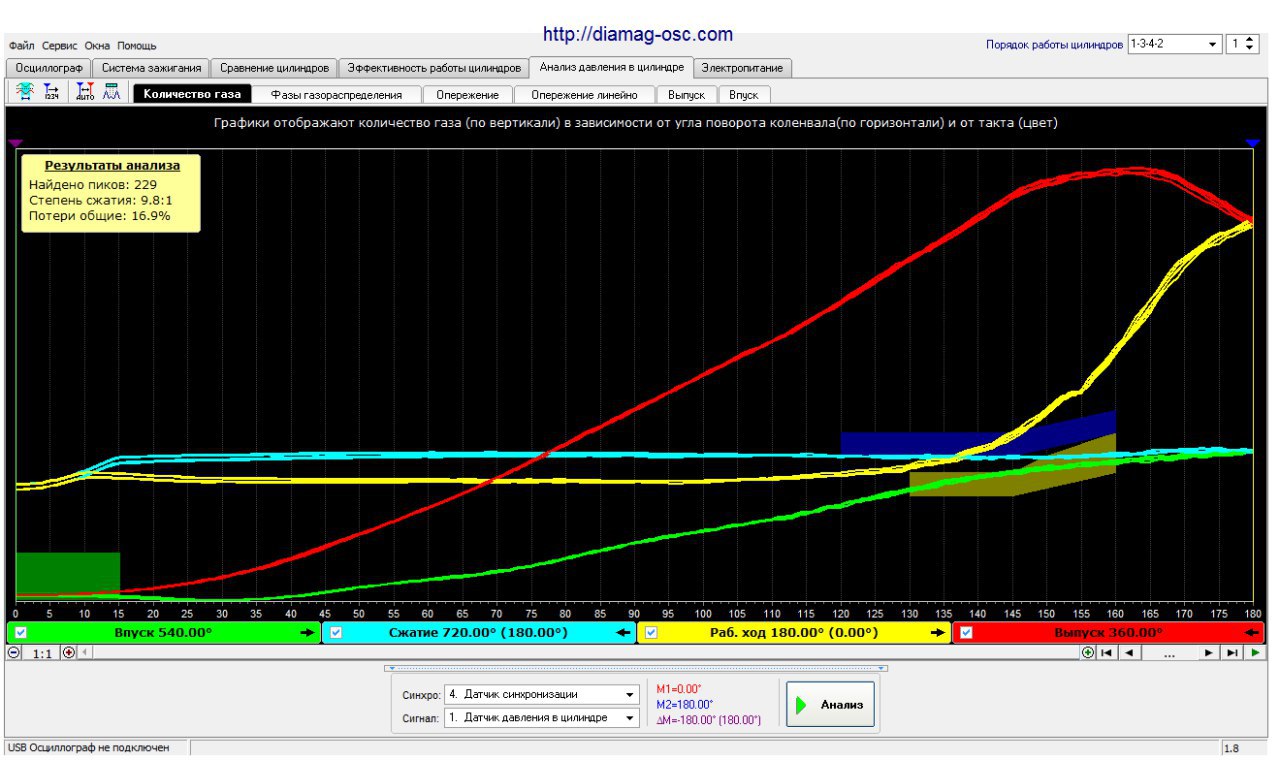The image size is (1280, 760).
Task: Click the AUTO markers toolbar icon
Action: click(x=85, y=92)
